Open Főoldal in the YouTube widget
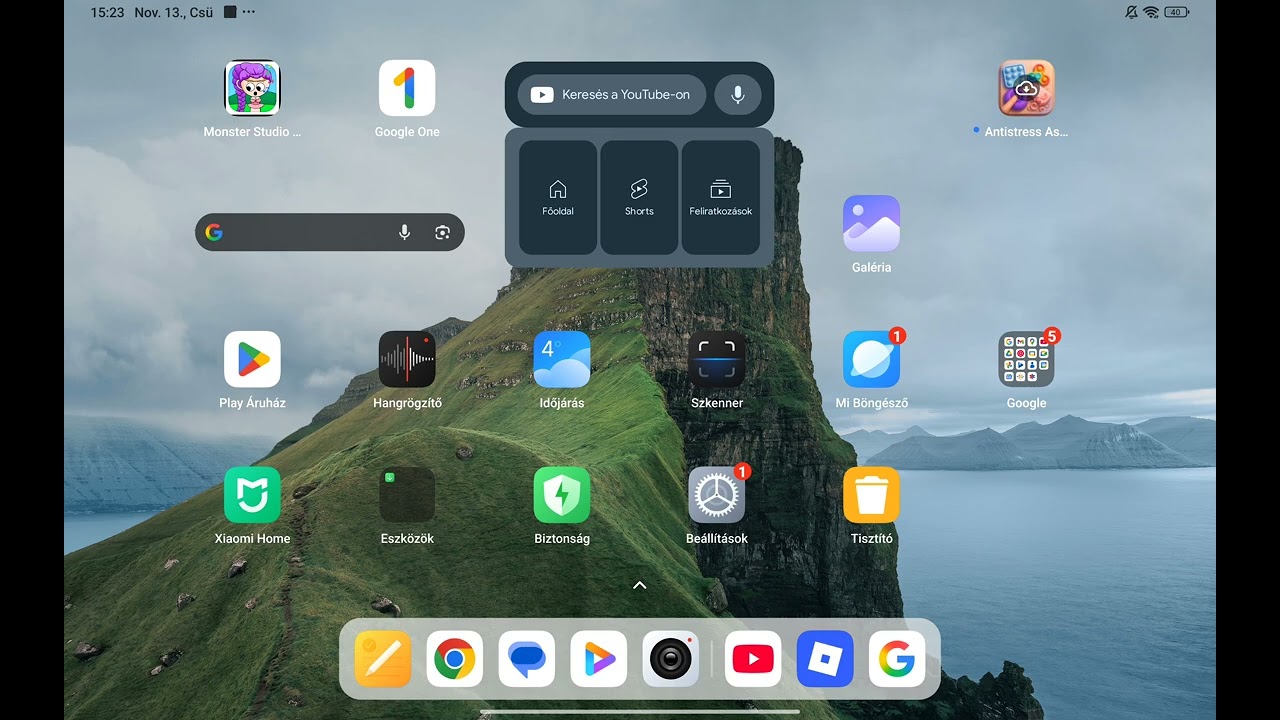The height and width of the screenshot is (720, 1280). point(558,198)
